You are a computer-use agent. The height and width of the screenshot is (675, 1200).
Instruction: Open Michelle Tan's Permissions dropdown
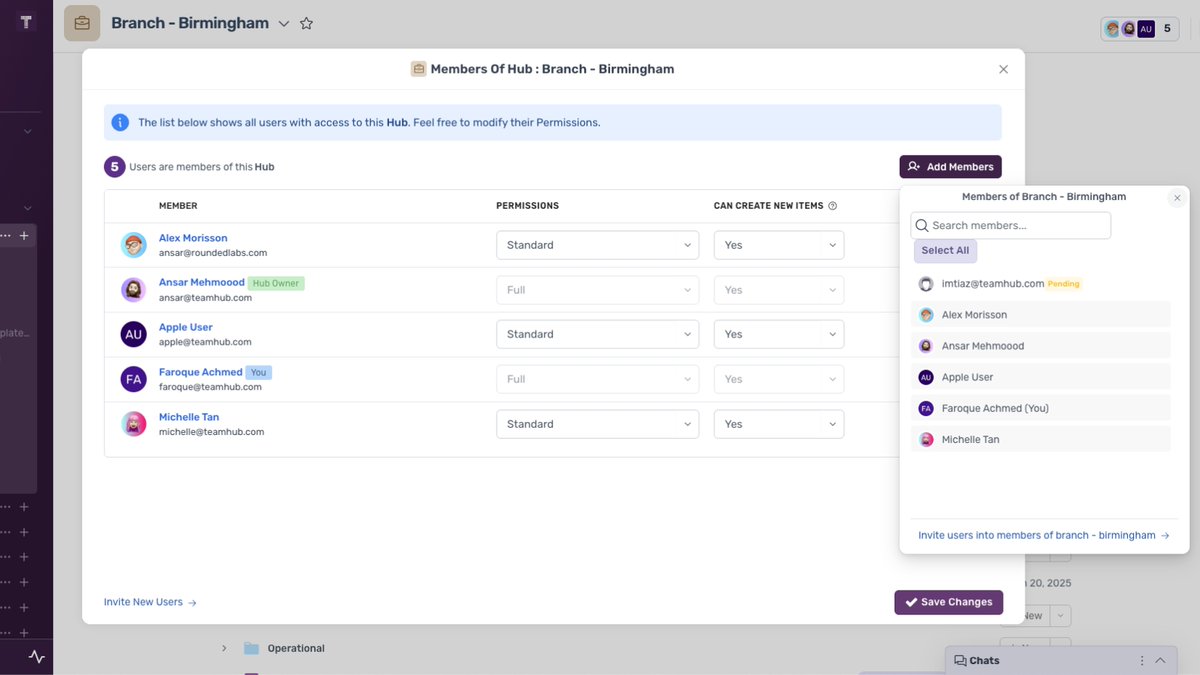tap(597, 424)
